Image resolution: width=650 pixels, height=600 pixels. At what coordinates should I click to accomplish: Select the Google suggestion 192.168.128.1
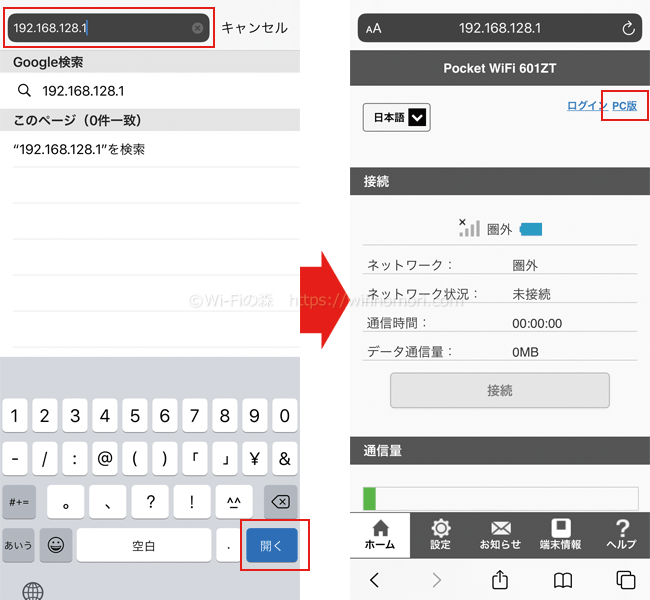(x=150, y=91)
